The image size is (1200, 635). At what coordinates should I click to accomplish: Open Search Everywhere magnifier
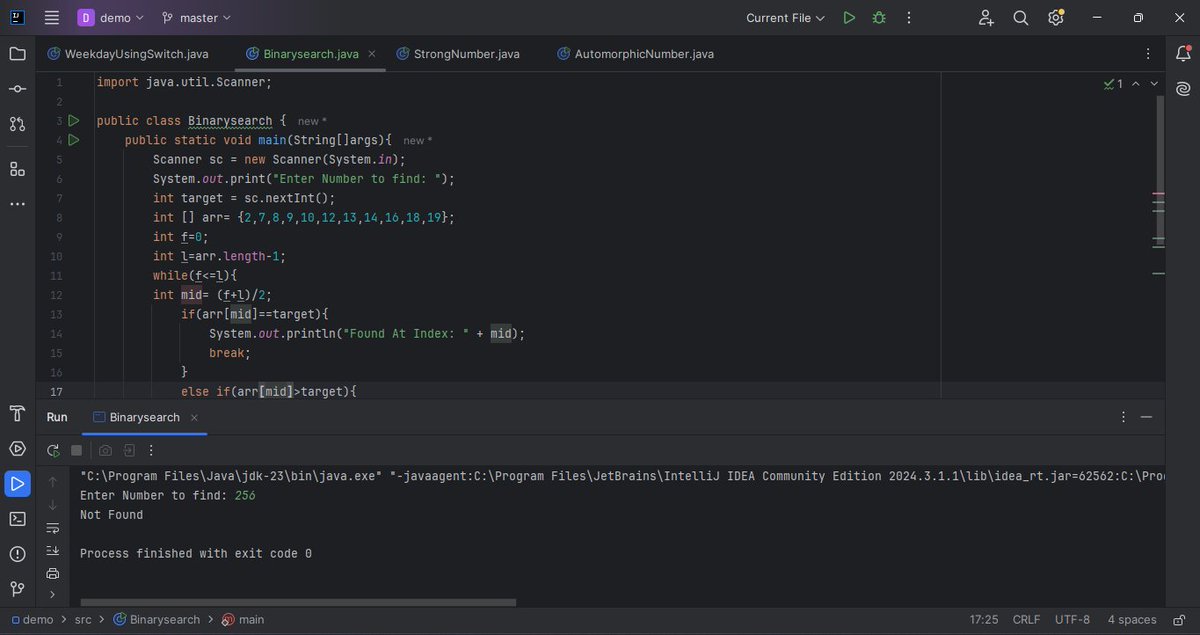tap(1021, 18)
